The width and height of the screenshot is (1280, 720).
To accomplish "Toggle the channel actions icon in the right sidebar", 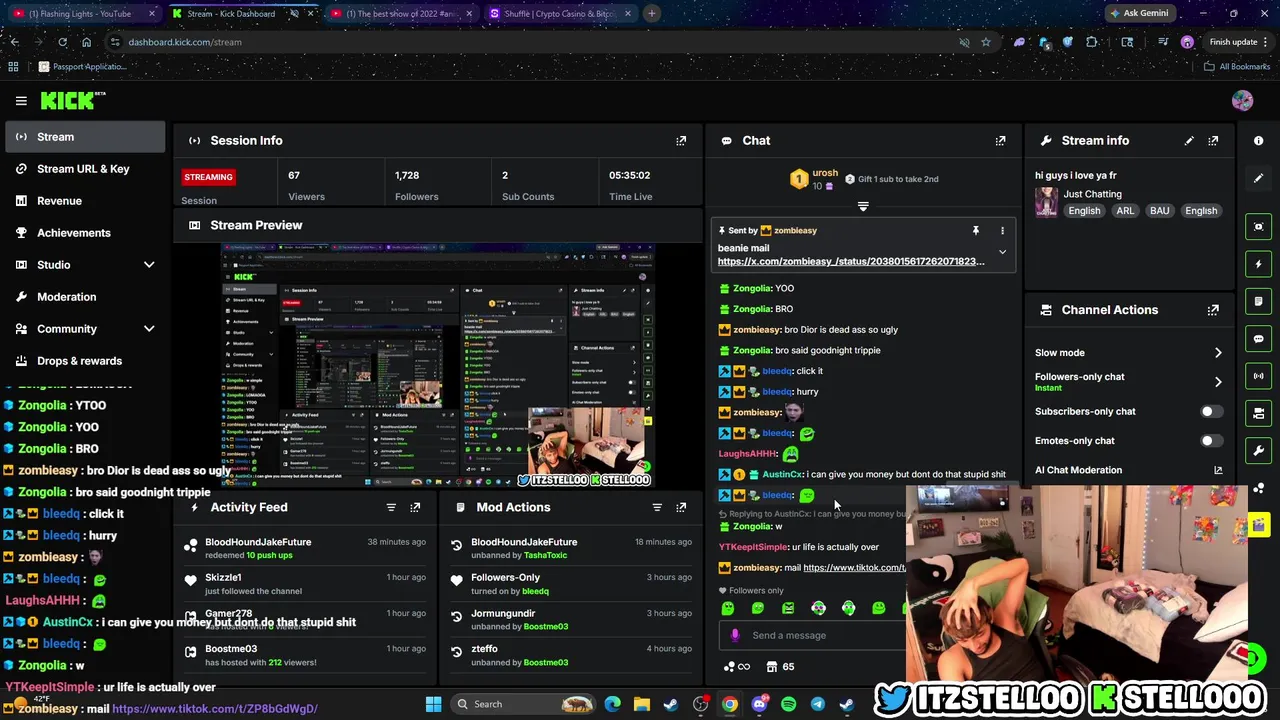I will coord(1259,413).
